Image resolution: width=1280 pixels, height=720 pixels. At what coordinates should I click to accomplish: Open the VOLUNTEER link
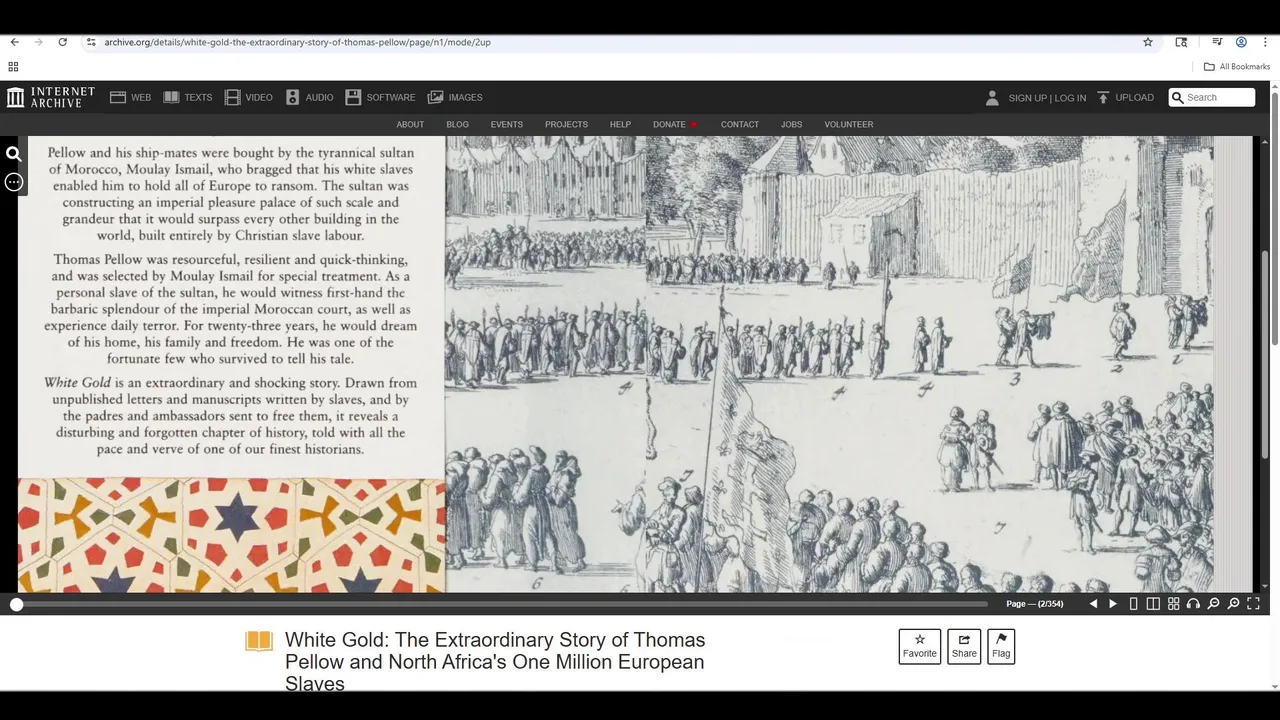click(848, 124)
